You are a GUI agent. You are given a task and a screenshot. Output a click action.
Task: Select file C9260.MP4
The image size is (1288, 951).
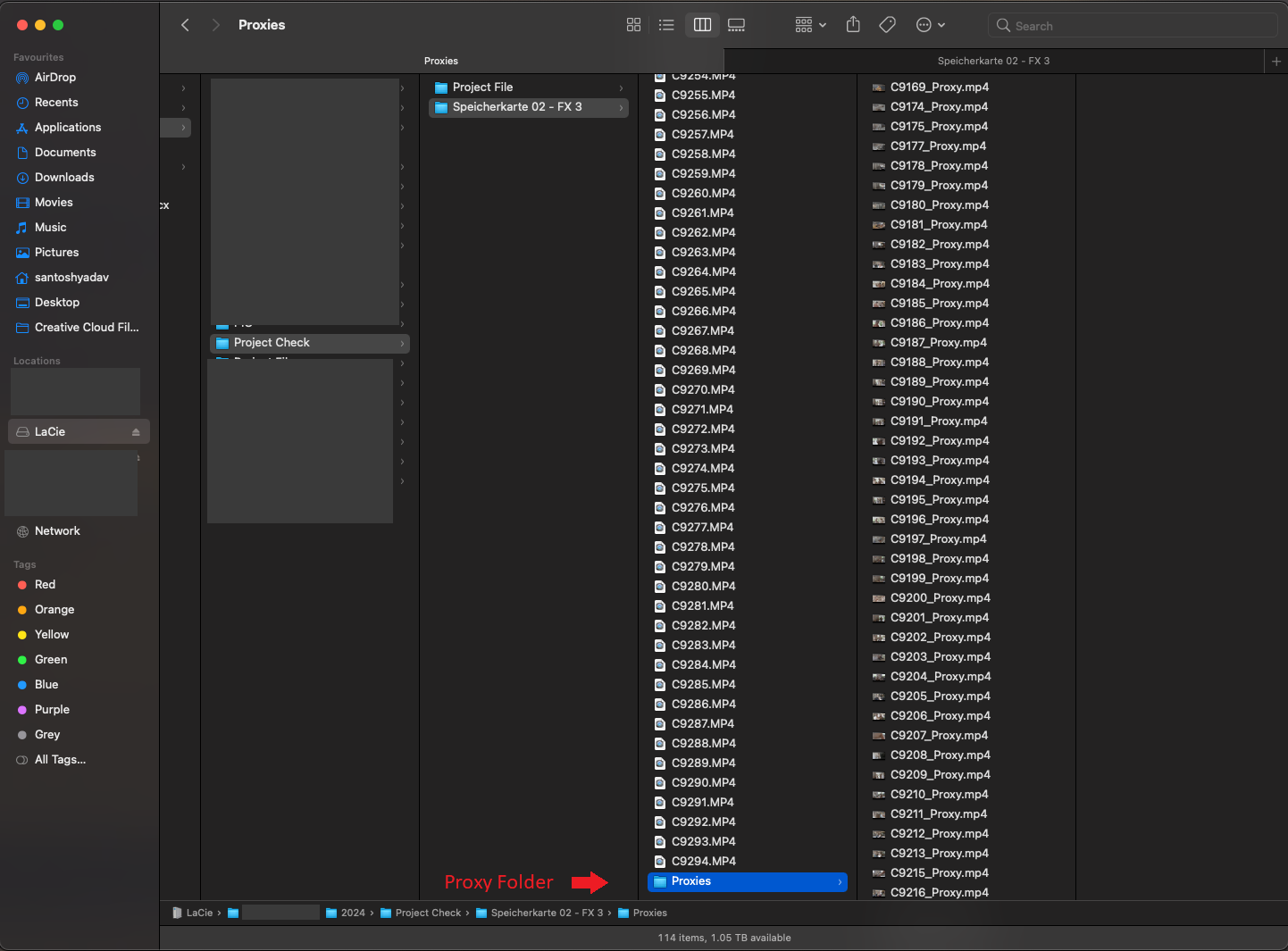[703, 194]
